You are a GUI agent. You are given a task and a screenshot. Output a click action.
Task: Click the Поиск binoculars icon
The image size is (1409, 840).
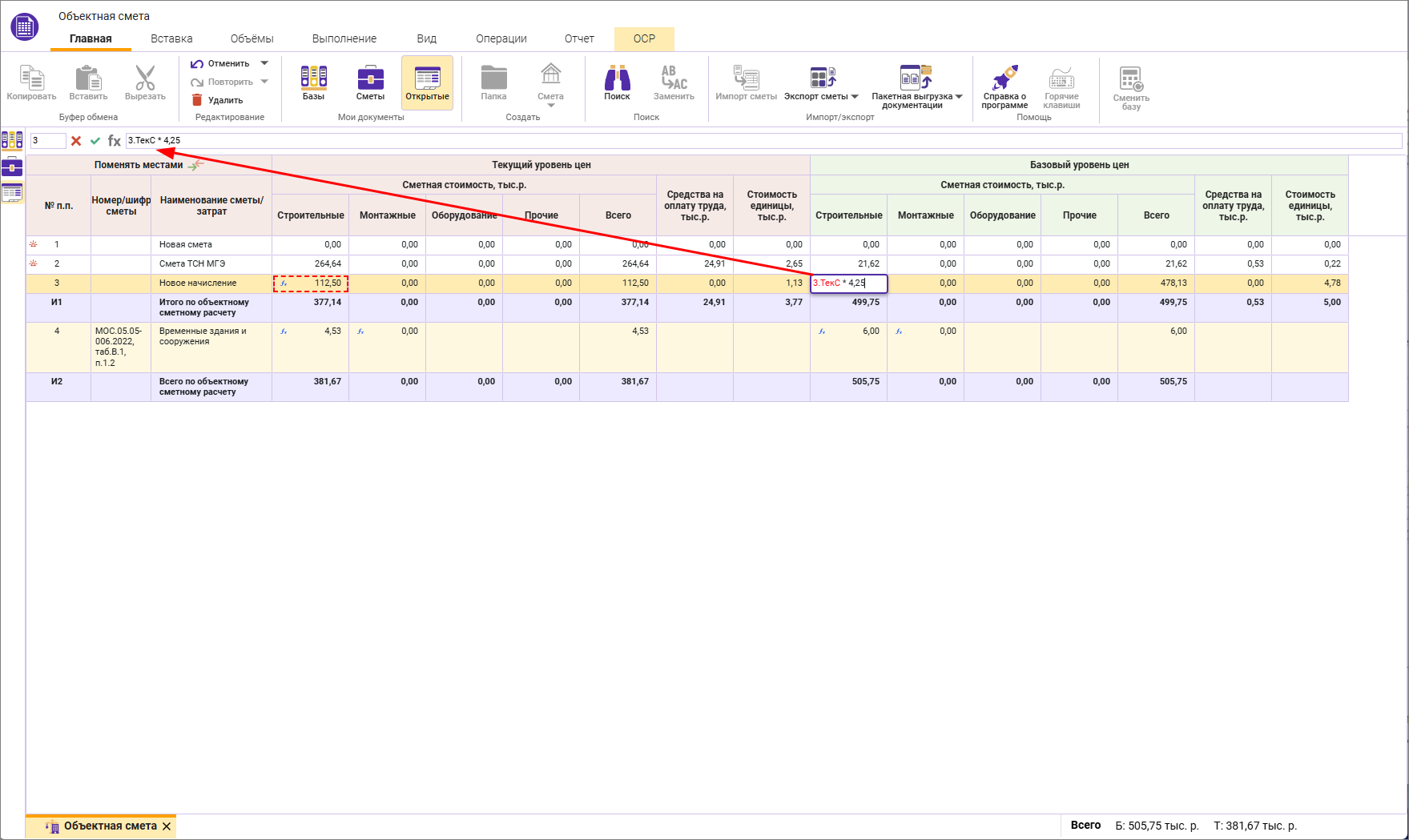617,82
